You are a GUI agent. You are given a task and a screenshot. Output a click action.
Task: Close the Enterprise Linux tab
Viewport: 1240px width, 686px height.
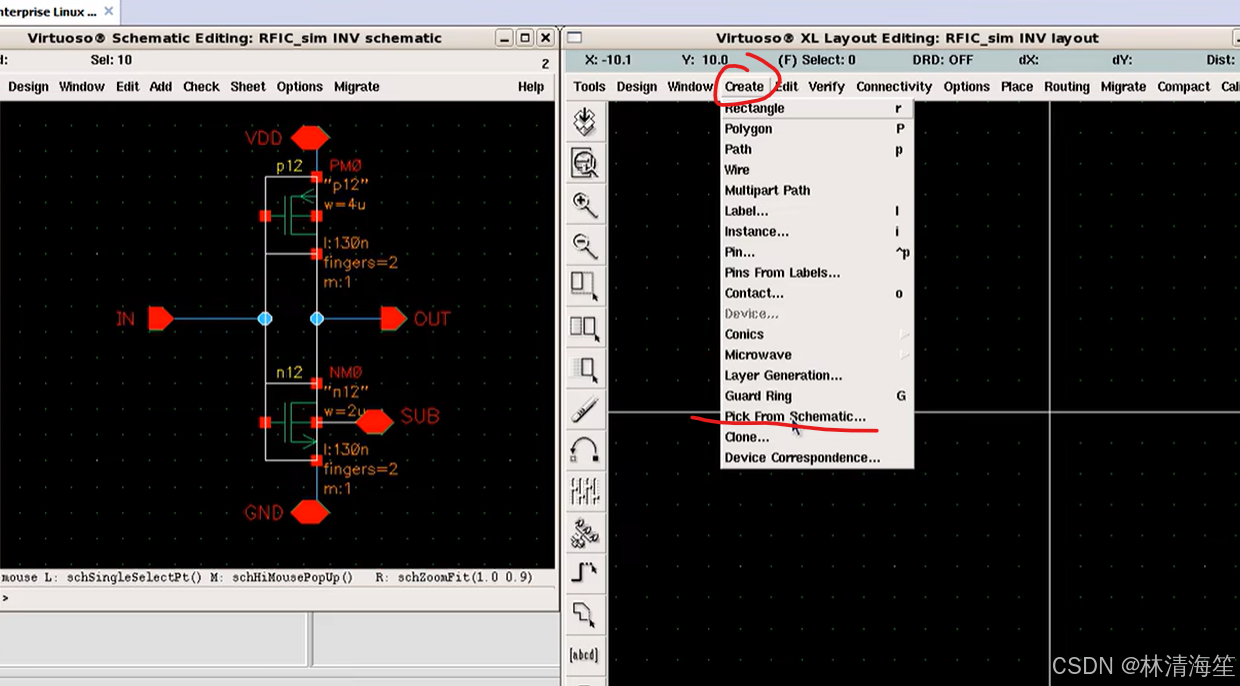109,12
